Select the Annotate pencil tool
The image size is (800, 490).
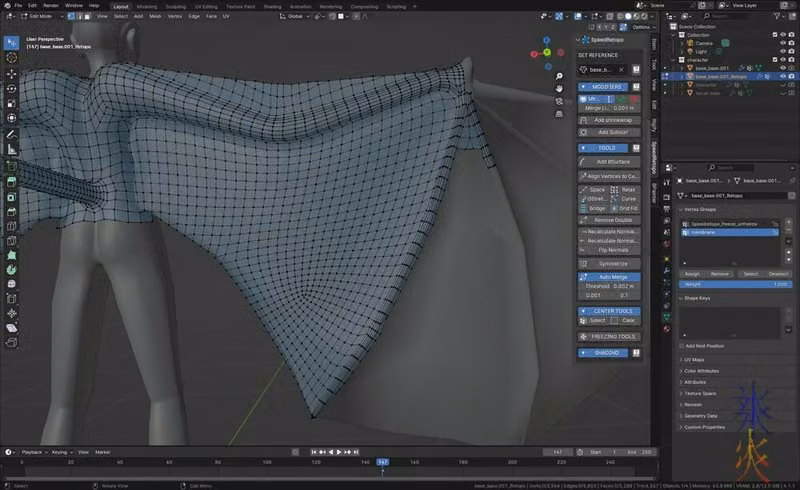tap(12, 135)
